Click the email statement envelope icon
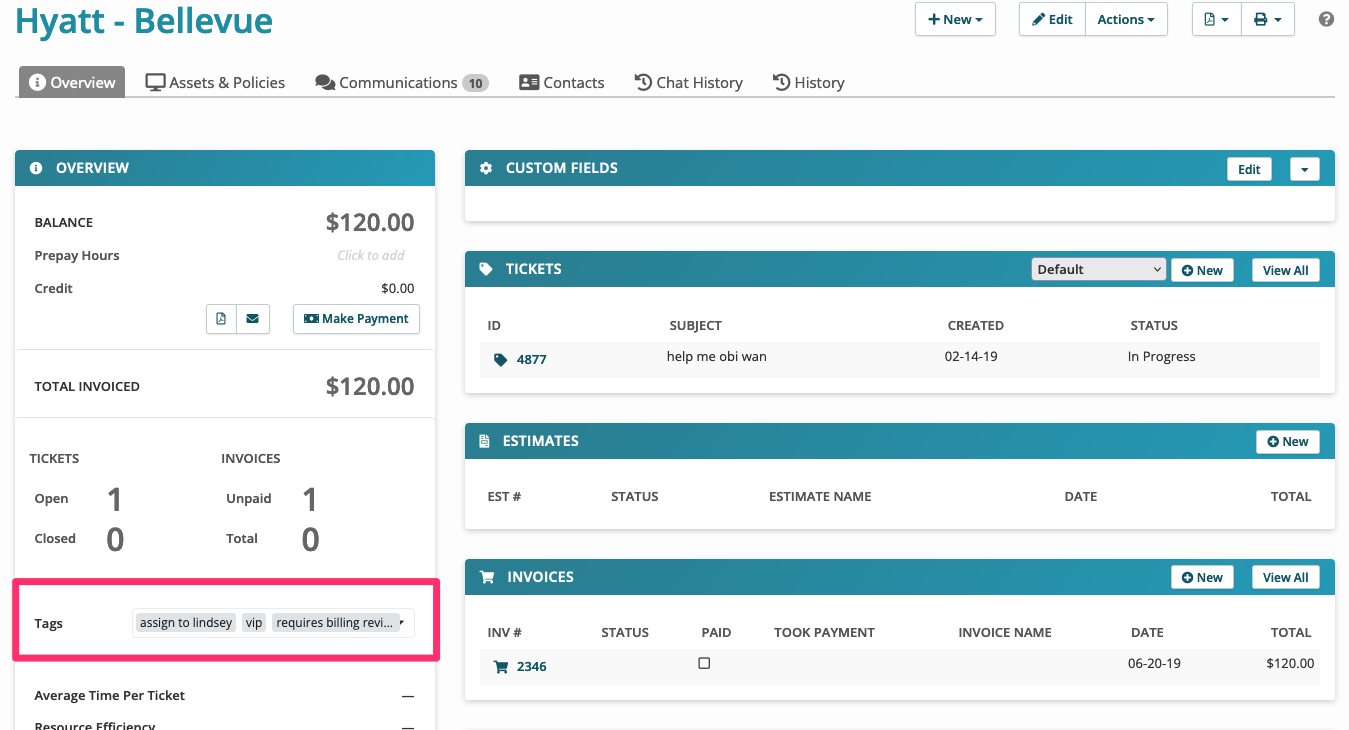Screen dimensions: 1349x730 click(x=252, y=319)
